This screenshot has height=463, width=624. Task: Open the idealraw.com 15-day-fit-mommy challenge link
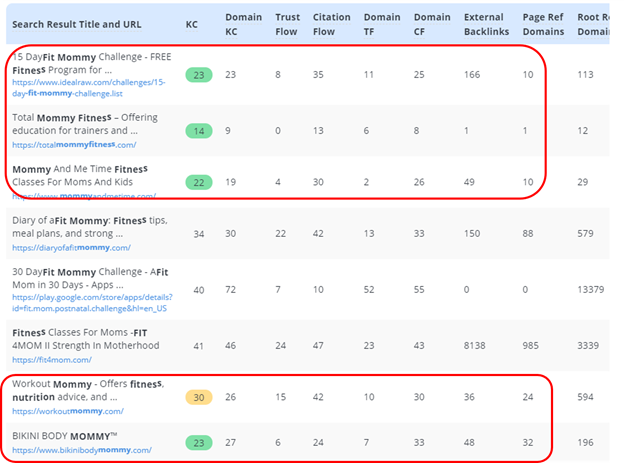(x=89, y=88)
